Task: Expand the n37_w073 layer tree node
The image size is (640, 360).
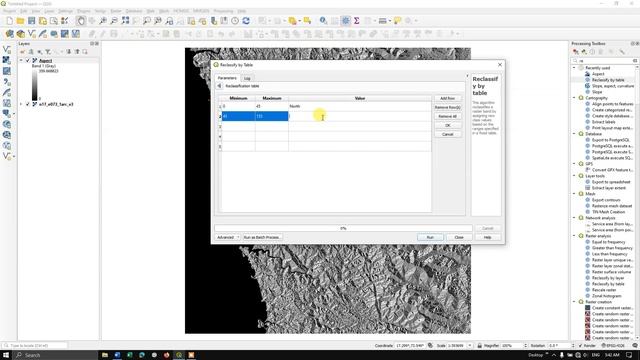Action: pyautogui.click(x=21, y=104)
